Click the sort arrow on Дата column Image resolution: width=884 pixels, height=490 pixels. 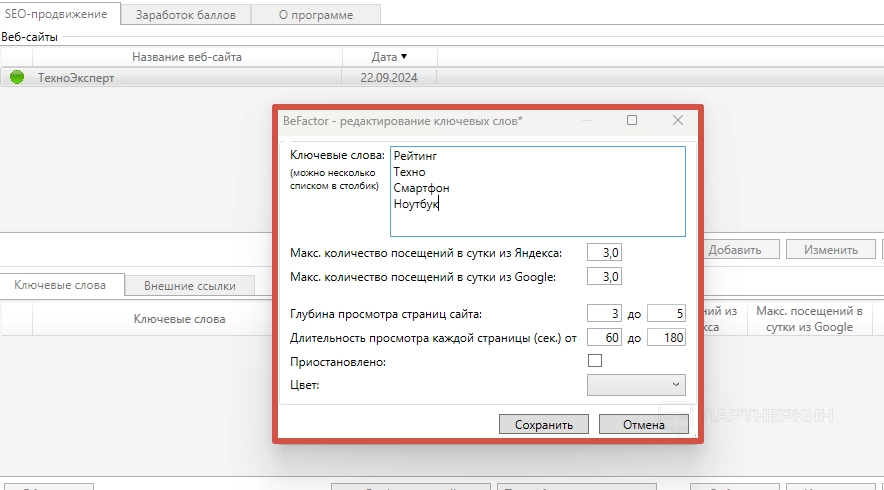[x=404, y=57]
